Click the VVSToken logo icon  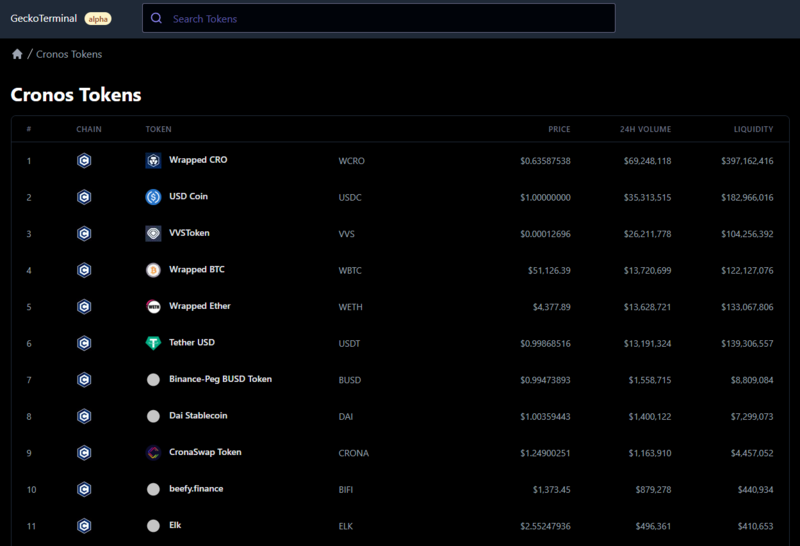pos(153,234)
